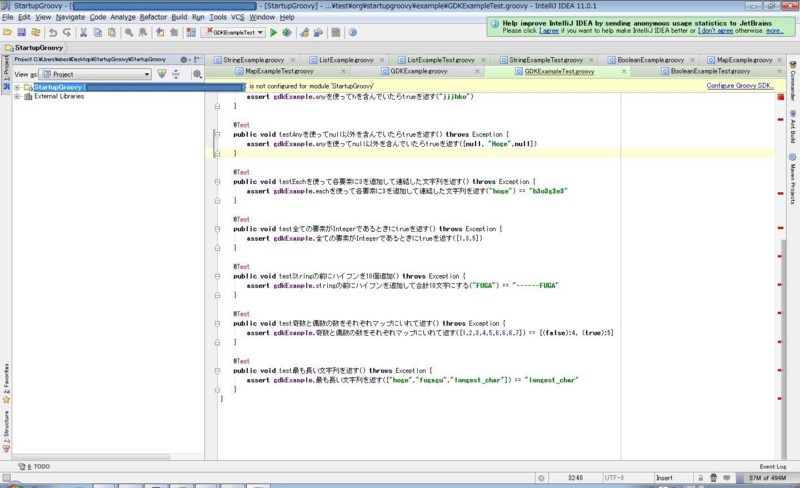Click the Synchronize toolbar icon
This screenshot has height=488, width=800.
pyautogui.click(x=36, y=32)
